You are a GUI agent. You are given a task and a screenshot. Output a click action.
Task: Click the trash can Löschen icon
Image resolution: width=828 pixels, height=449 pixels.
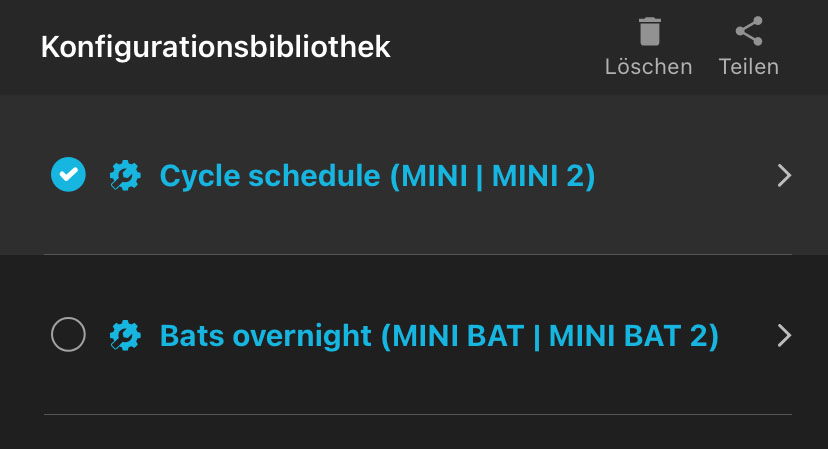pos(649,32)
